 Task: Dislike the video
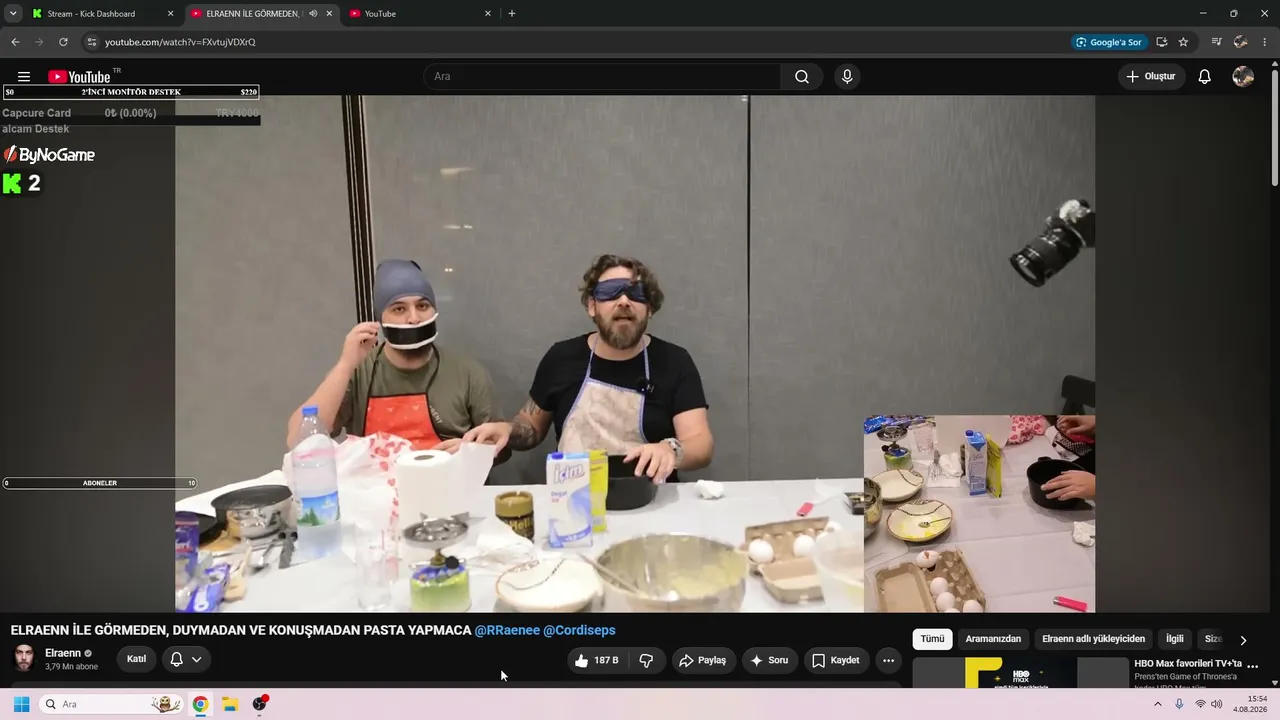(646, 660)
